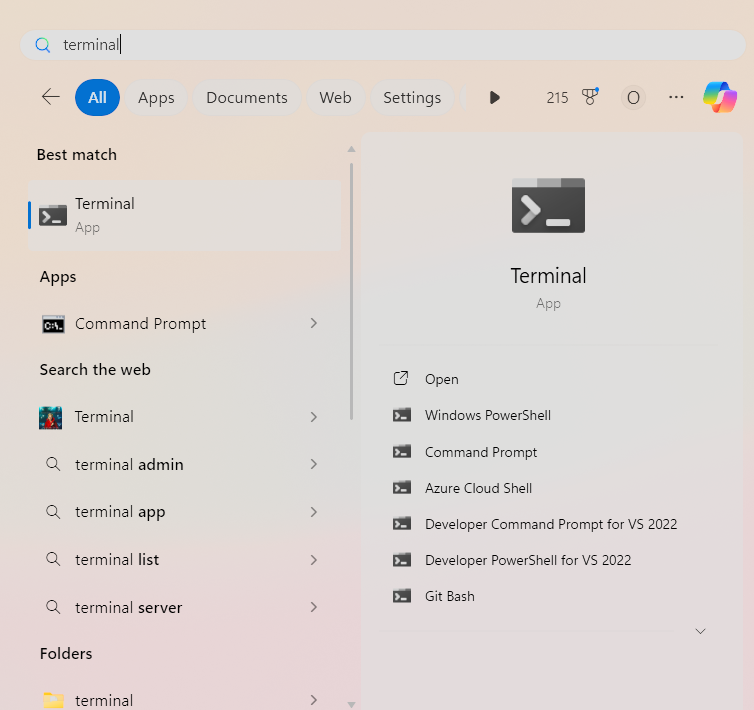Click the search magnifier icon in search box

click(43, 45)
